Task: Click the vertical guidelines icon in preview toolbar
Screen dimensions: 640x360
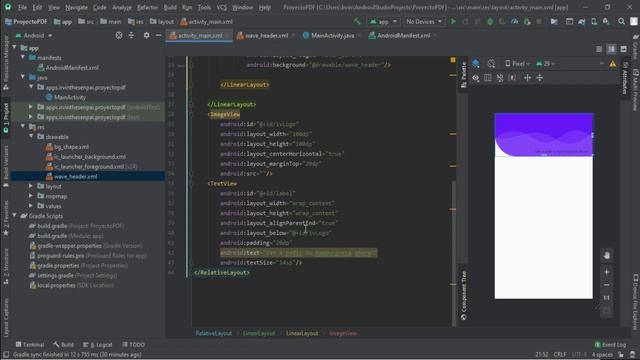Action: point(540,78)
